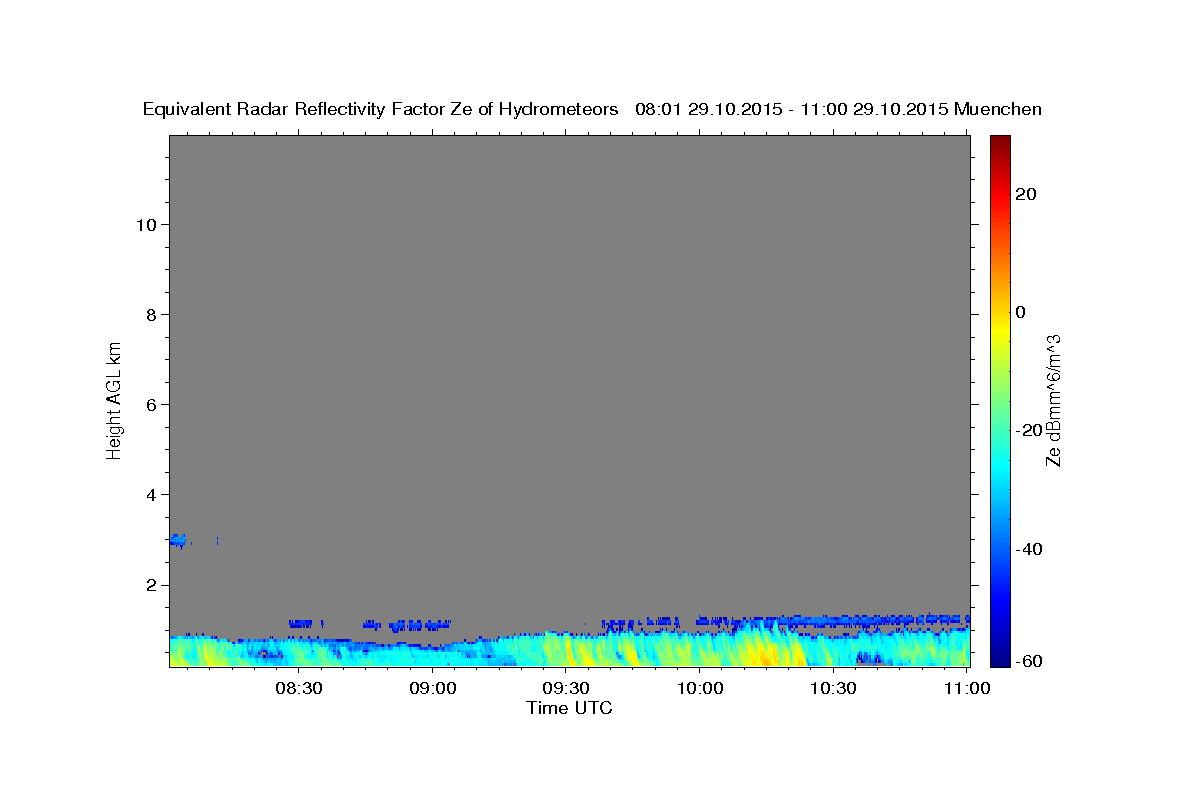The height and width of the screenshot is (800, 1200).
Task: Click the dark red top of the colorbar
Action: (x=999, y=143)
